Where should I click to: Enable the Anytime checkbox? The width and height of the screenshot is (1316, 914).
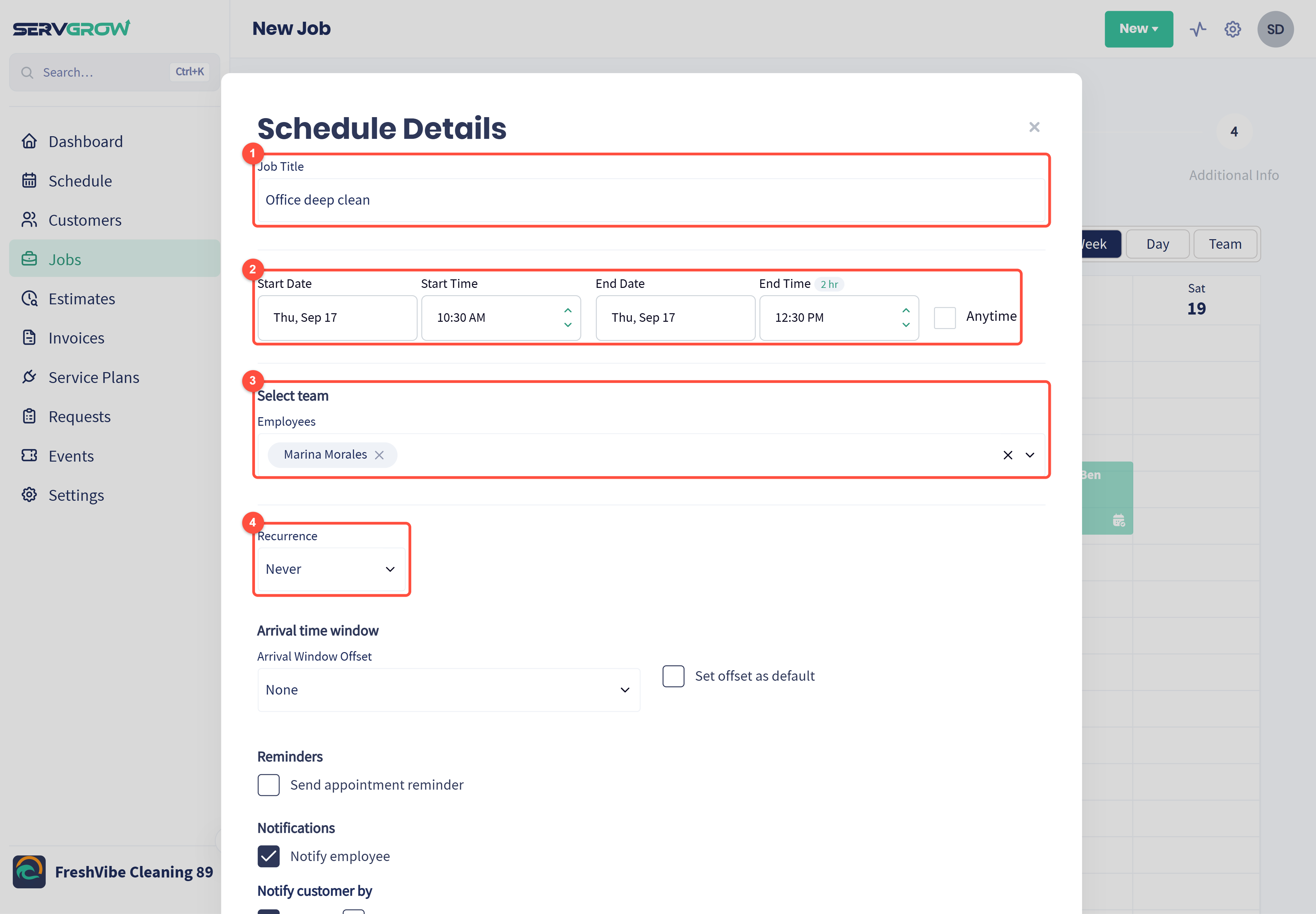tap(944, 317)
